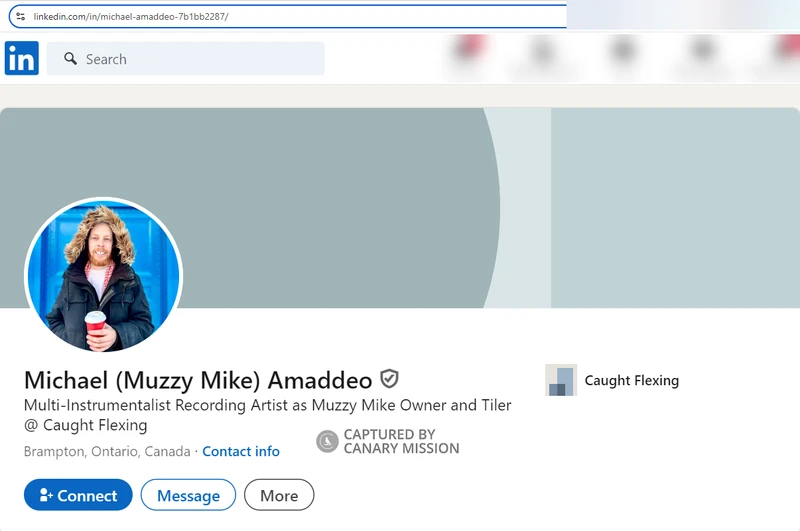Viewport: 800px width, 531px height.
Task: Click the Michael (Muzzy Mike) Amaddeo name heading
Action: pyautogui.click(x=198, y=380)
